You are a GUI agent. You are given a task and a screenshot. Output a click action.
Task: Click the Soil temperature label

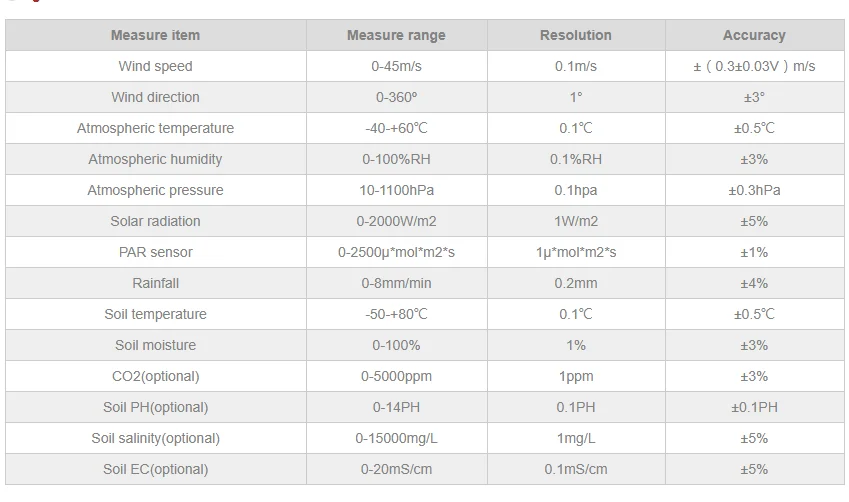click(155, 314)
